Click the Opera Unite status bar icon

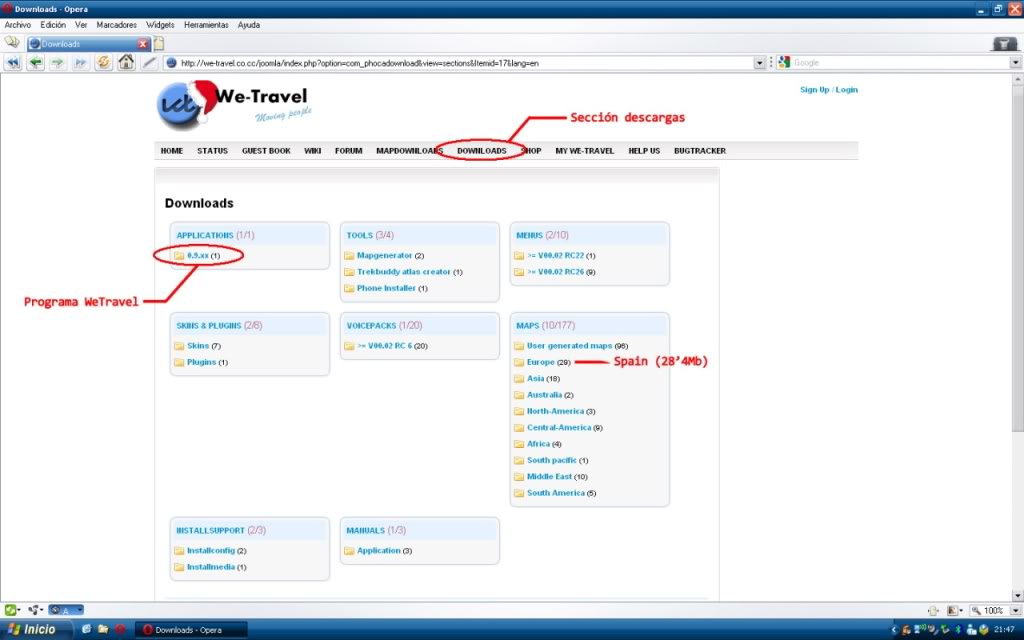click(33, 610)
